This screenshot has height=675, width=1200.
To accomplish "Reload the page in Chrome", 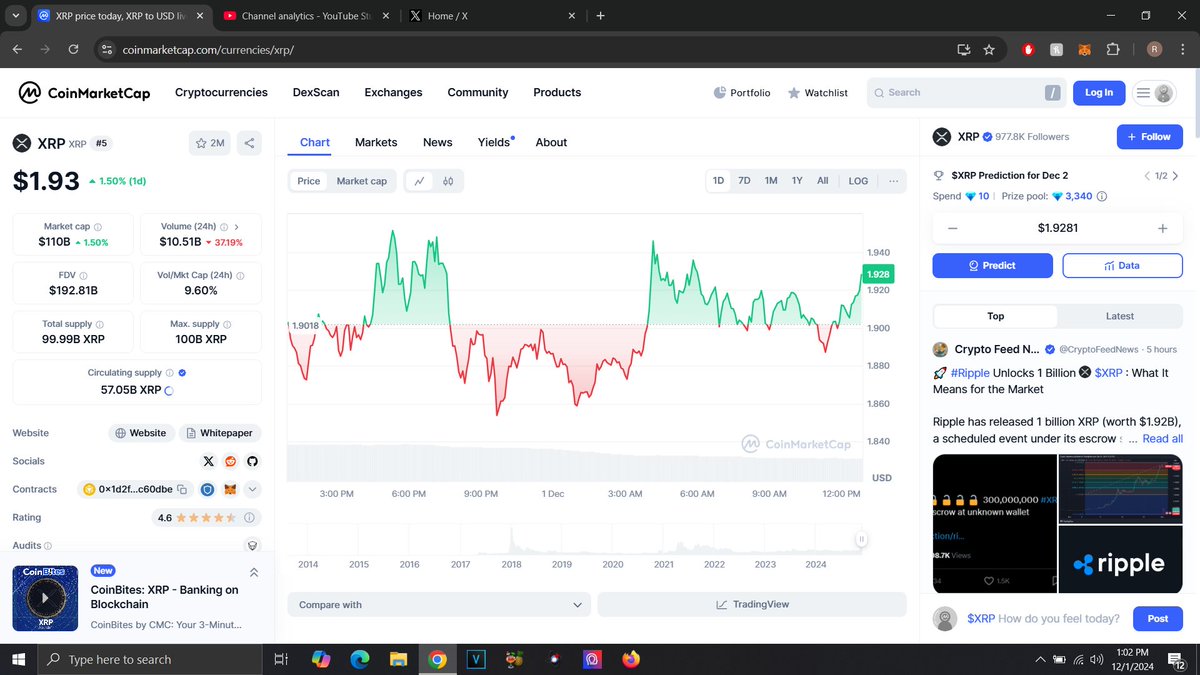I will 73,49.
